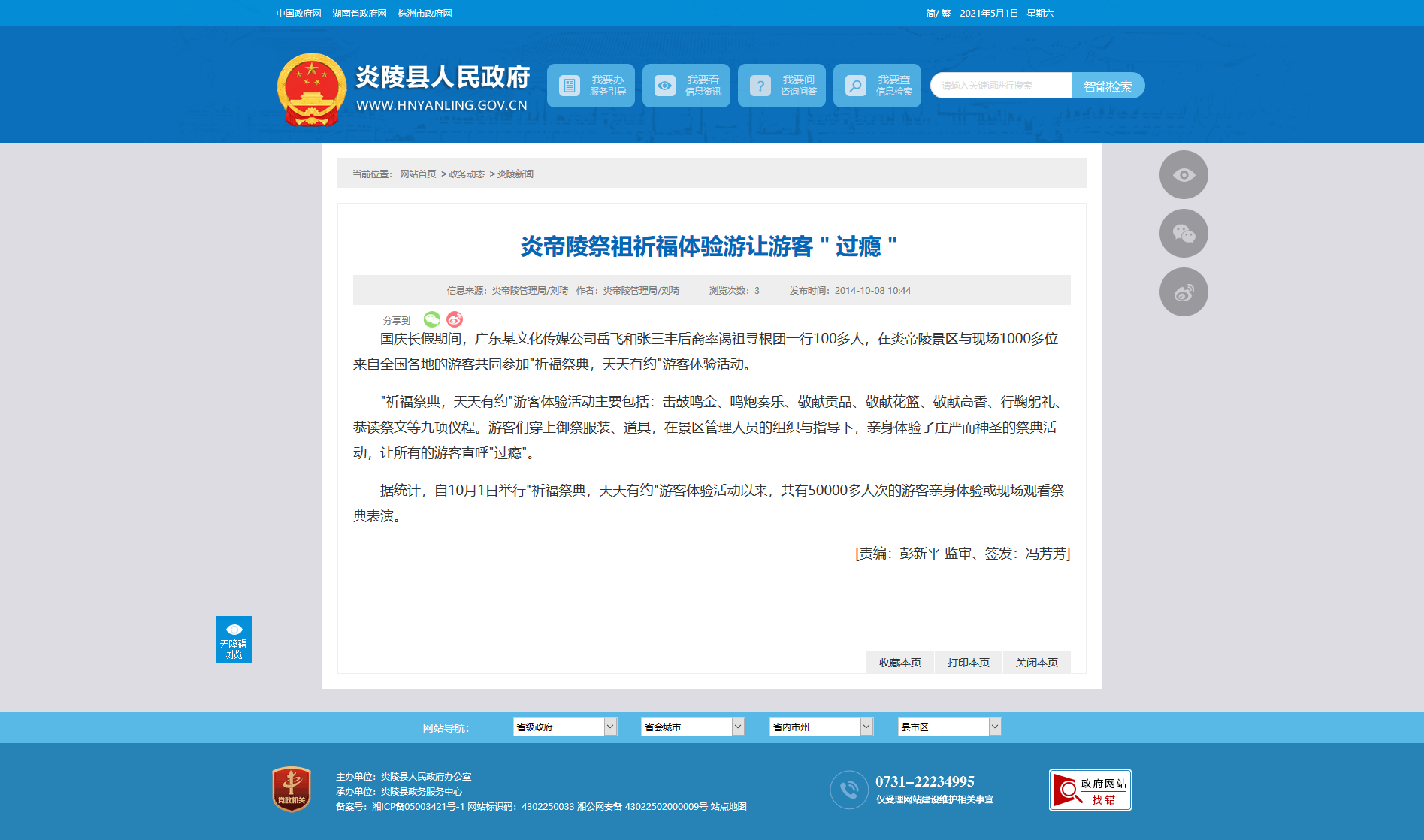Go to 政务动态 breadcrumb link
Image resolution: width=1424 pixels, height=840 pixels.
click(467, 174)
